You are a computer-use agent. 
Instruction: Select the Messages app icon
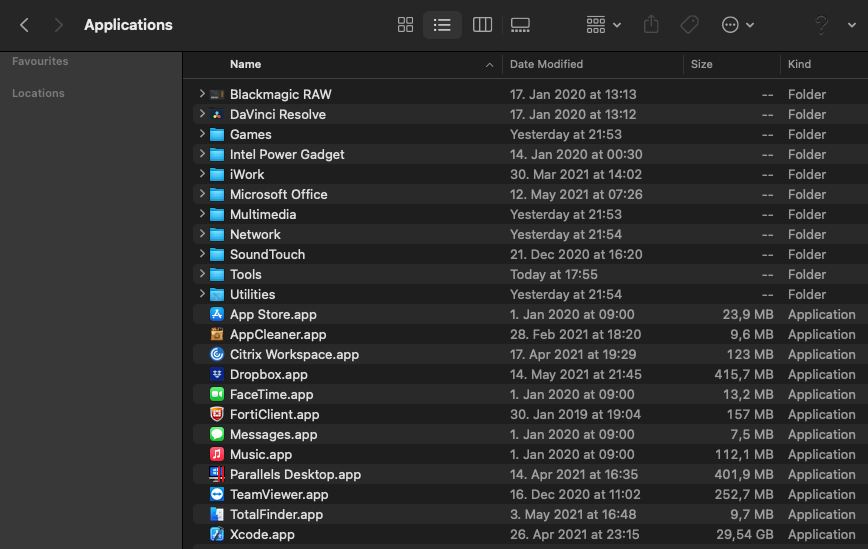pos(217,434)
